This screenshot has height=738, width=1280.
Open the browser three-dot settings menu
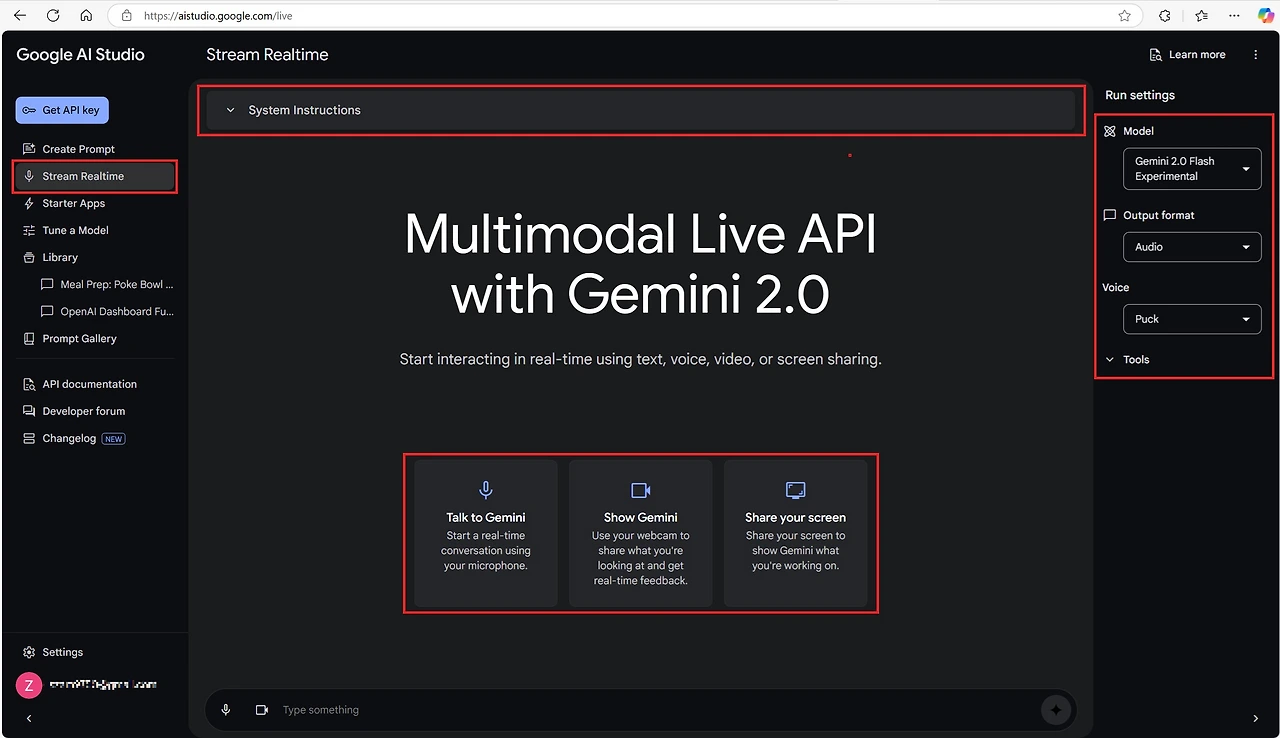(1235, 16)
